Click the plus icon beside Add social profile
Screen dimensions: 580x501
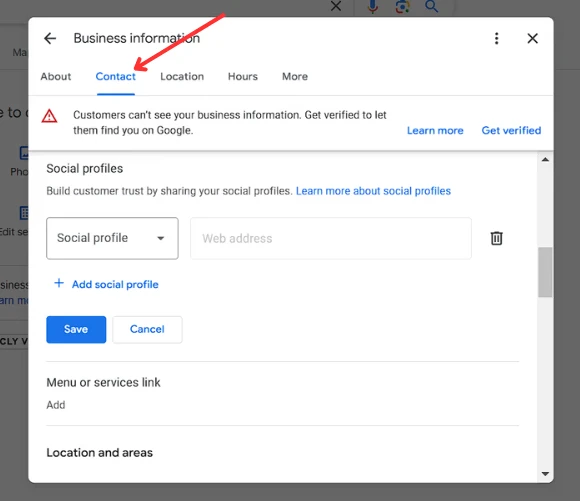pos(59,283)
